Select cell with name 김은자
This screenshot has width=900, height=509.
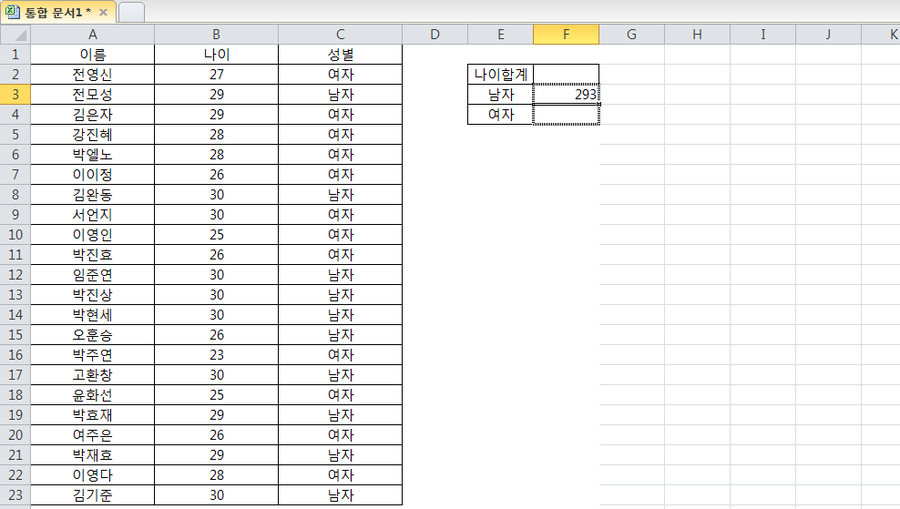coord(92,115)
